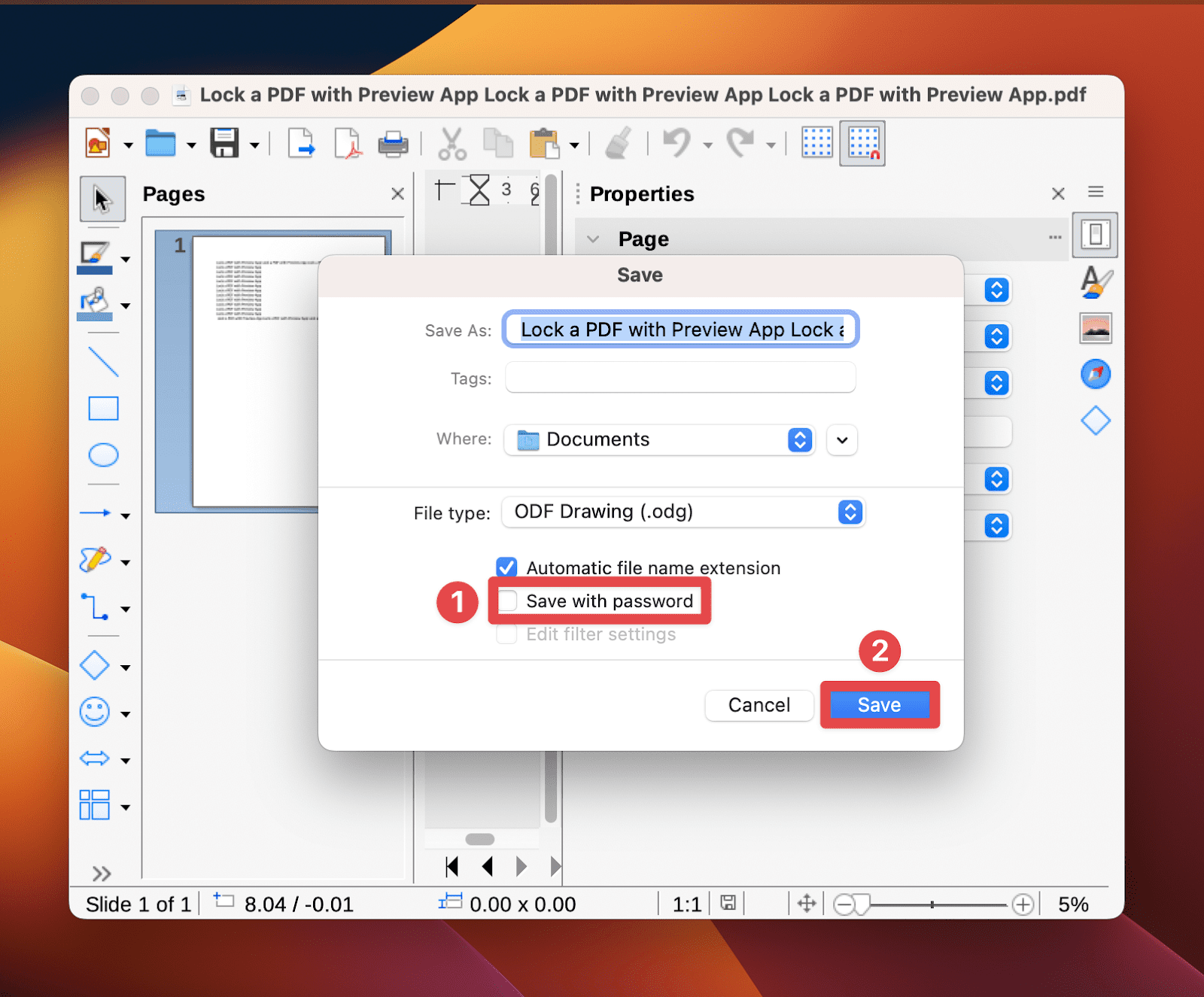Open the sidebar Properties deck icon

click(1096, 235)
